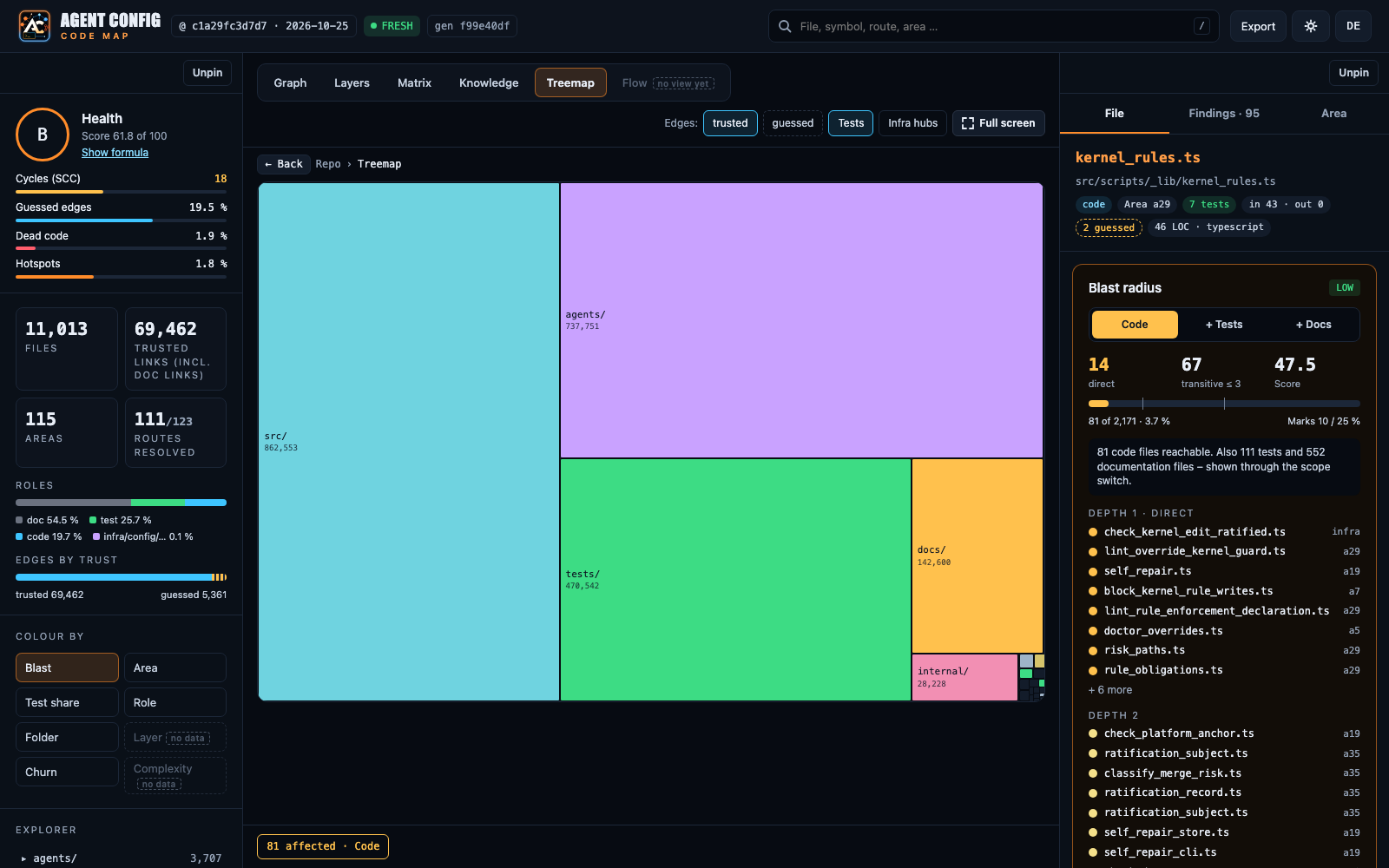Click the health grade B circle
Screen dimensions: 1389x868
[43, 135]
